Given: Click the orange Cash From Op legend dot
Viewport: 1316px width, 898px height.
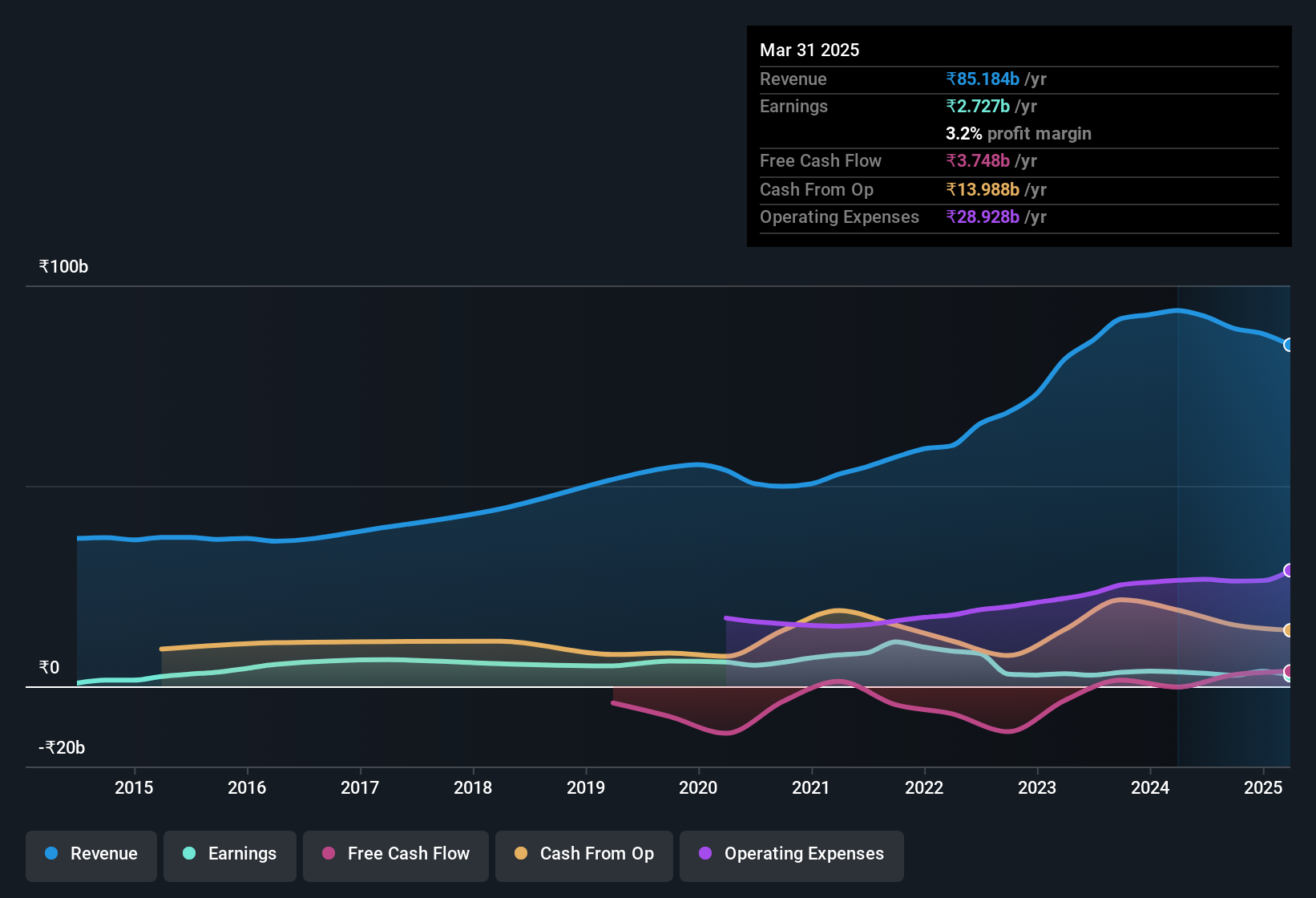Looking at the screenshot, I should coord(520,854).
